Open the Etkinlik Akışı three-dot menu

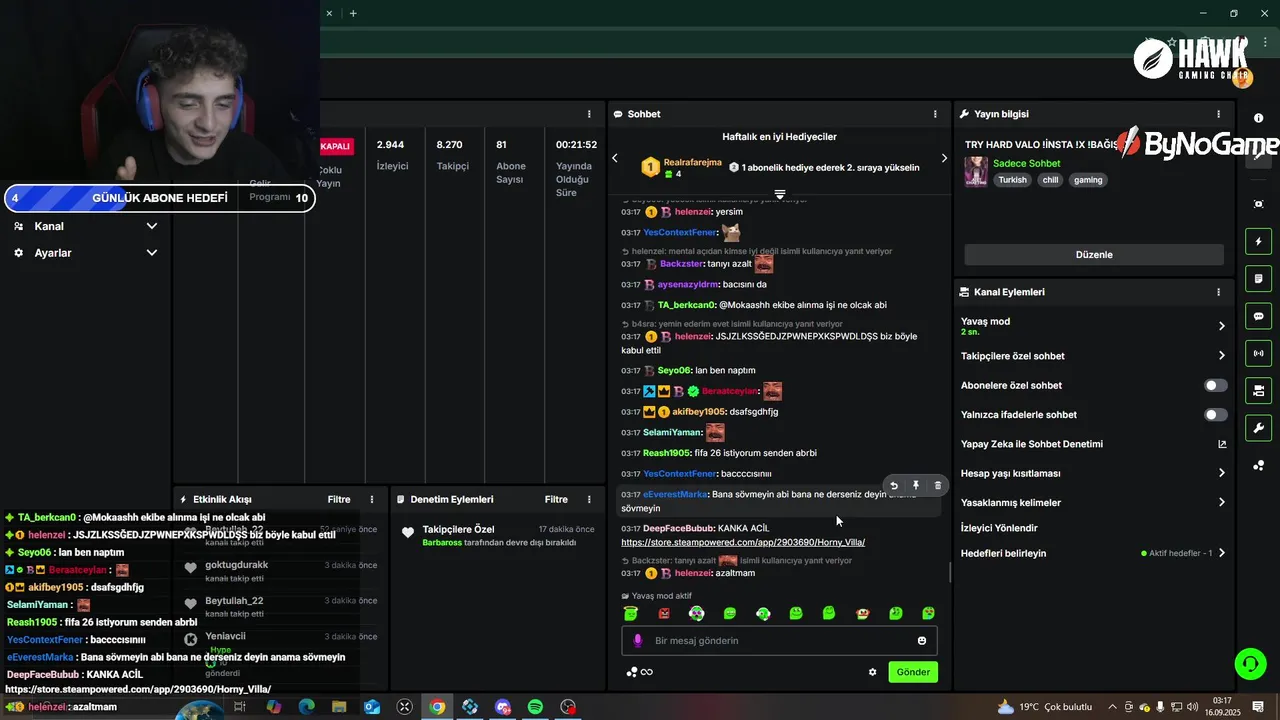(372, 499)
